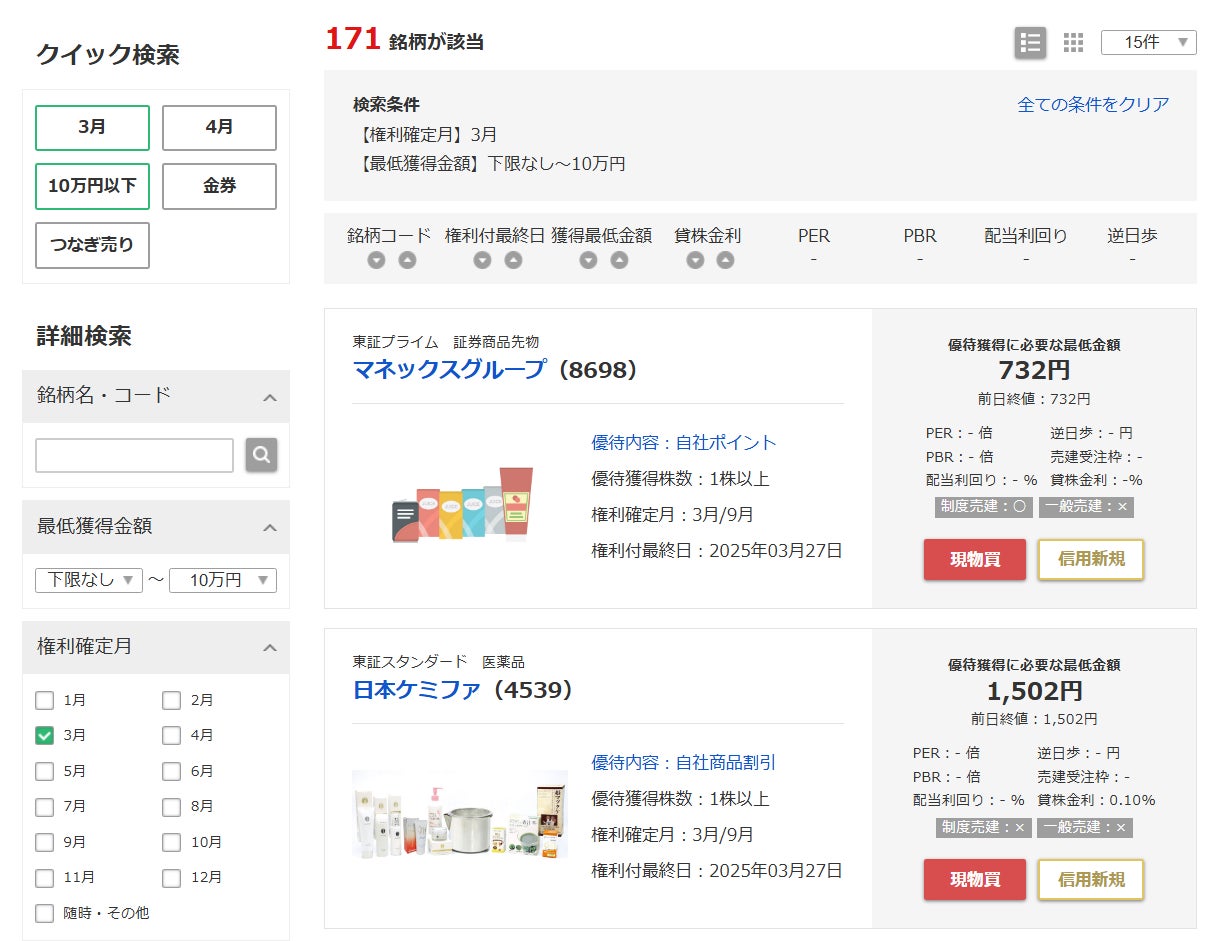
Task: Click 信用新規 for マネックスグループ
Action: tap(1091, 559)
